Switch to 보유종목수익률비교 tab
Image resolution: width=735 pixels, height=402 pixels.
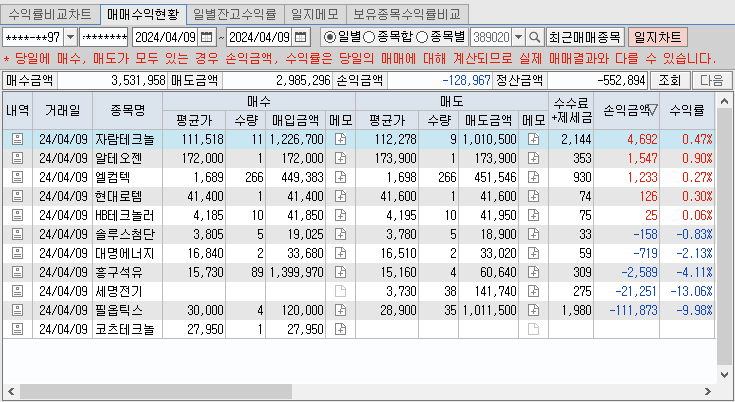click(407, 15)
